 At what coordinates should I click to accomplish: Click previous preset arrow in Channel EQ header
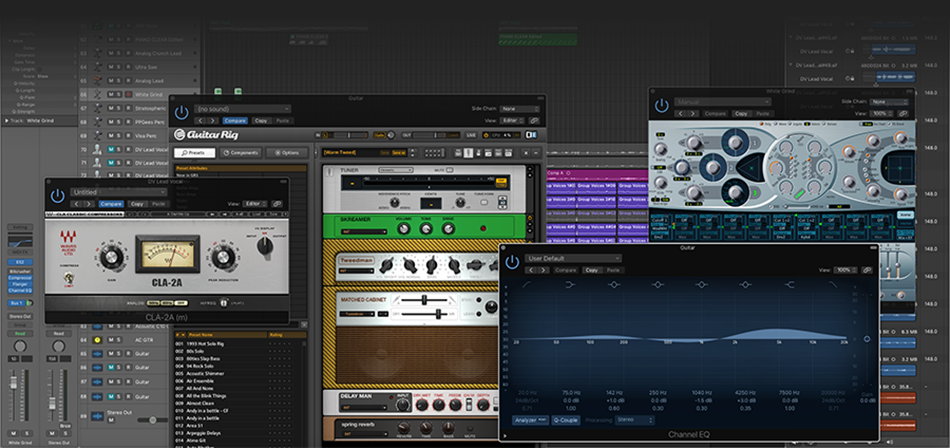coord(531,270)
